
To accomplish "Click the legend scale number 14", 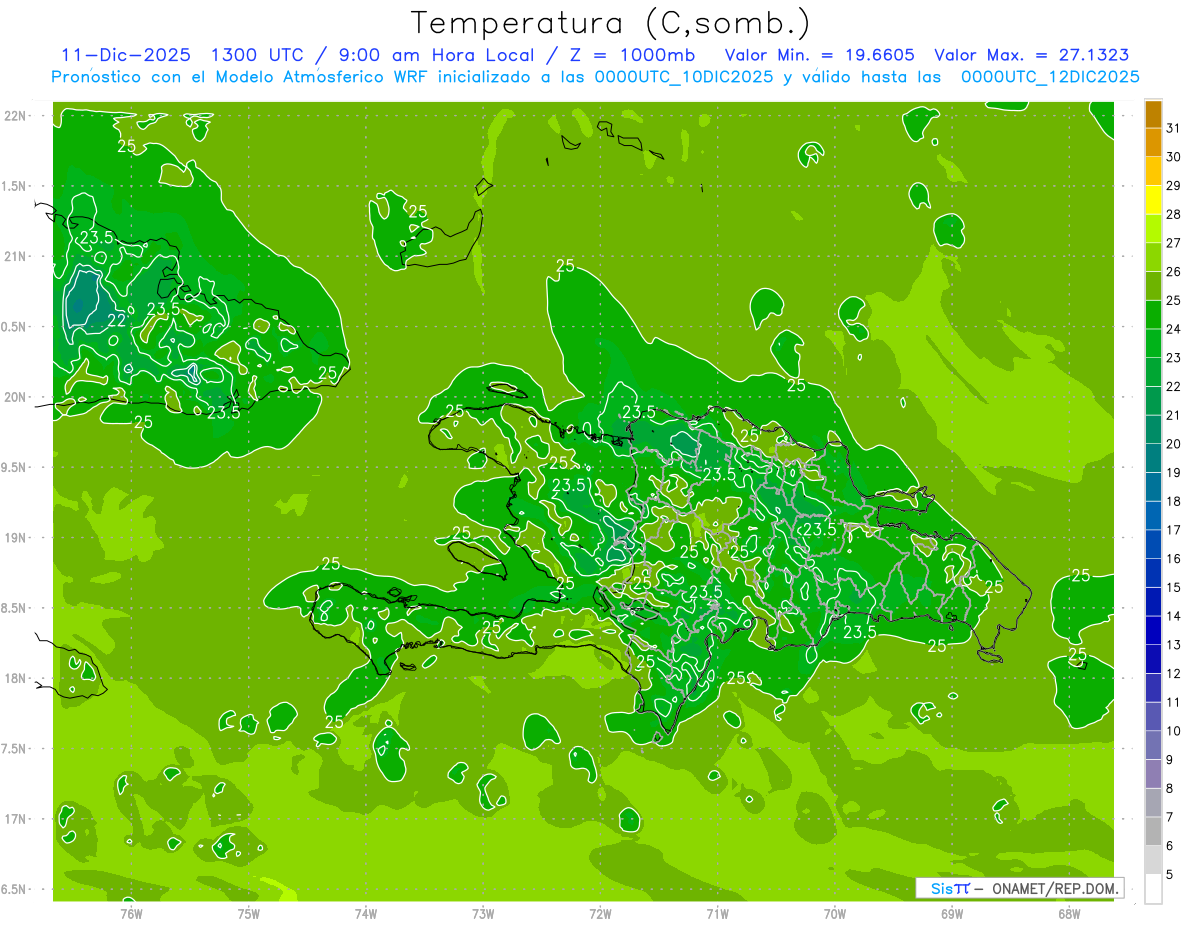I will tap(1174, 616).
